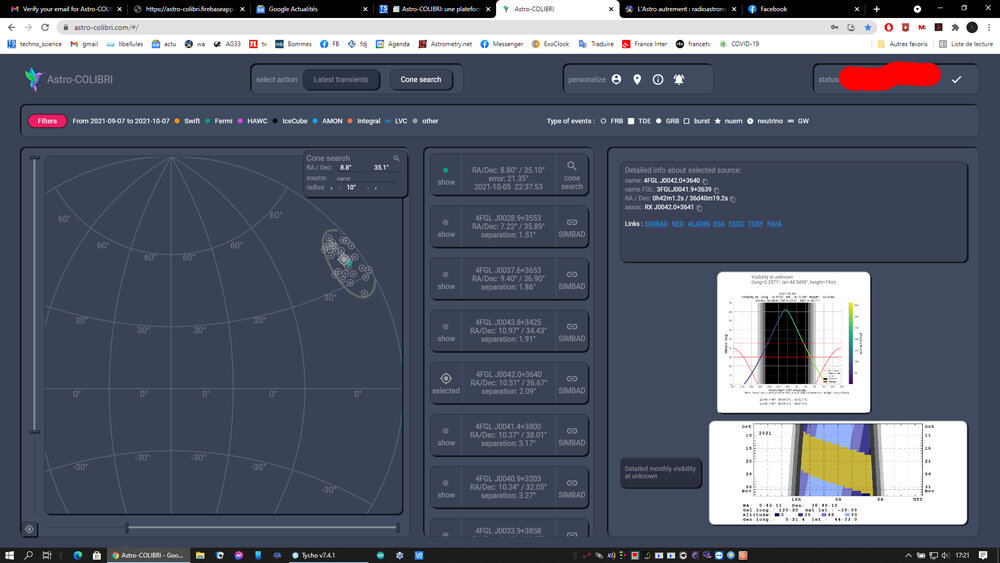Switch to Google Actualités browser tab
This screenshot has height=563, width=1000.
pyautogui.click(x=311, y=9)
